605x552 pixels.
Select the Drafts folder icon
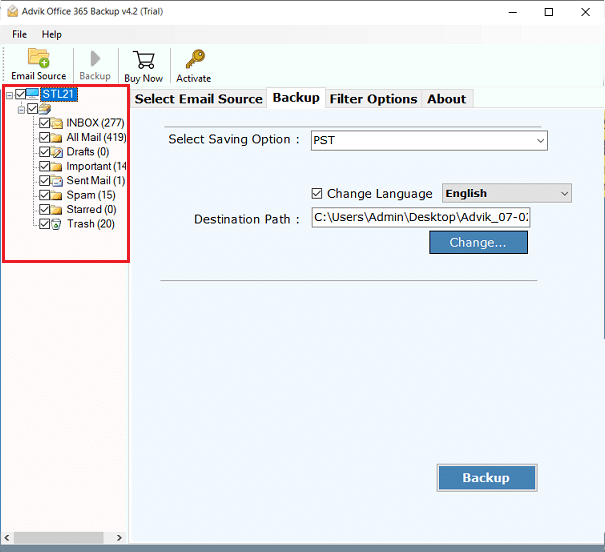click(x=57, y=152)
